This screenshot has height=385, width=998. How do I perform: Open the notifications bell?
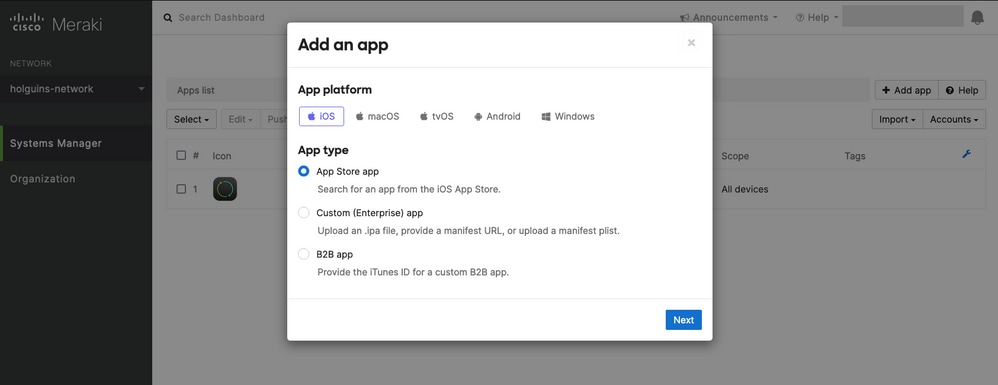977,18
